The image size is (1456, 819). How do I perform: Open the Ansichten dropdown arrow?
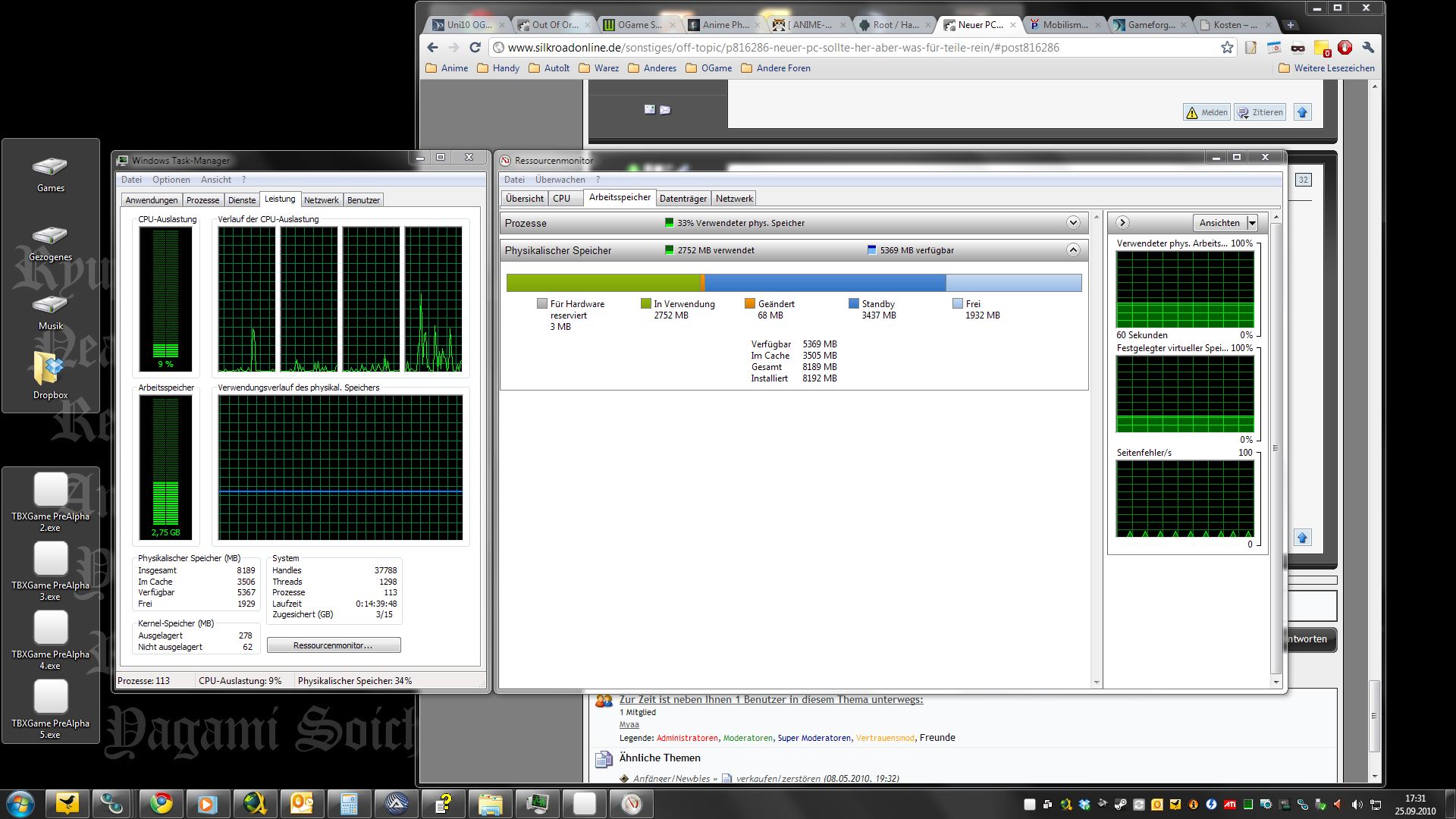coord(1252,223)
